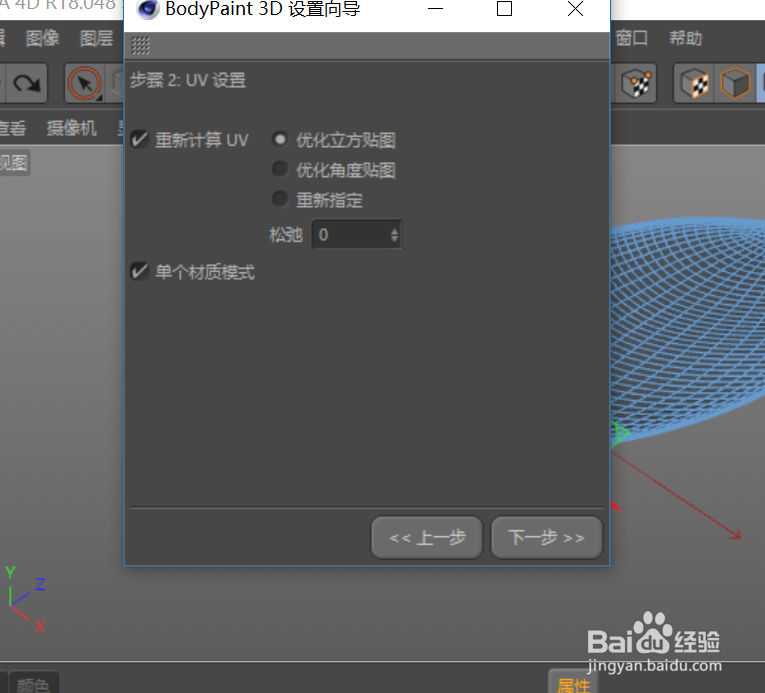The width and height of the screenshot is (765, 693).
Task: Choose the 重新指定 radio option
Action: pyautogui.click(x=280, y=200)
